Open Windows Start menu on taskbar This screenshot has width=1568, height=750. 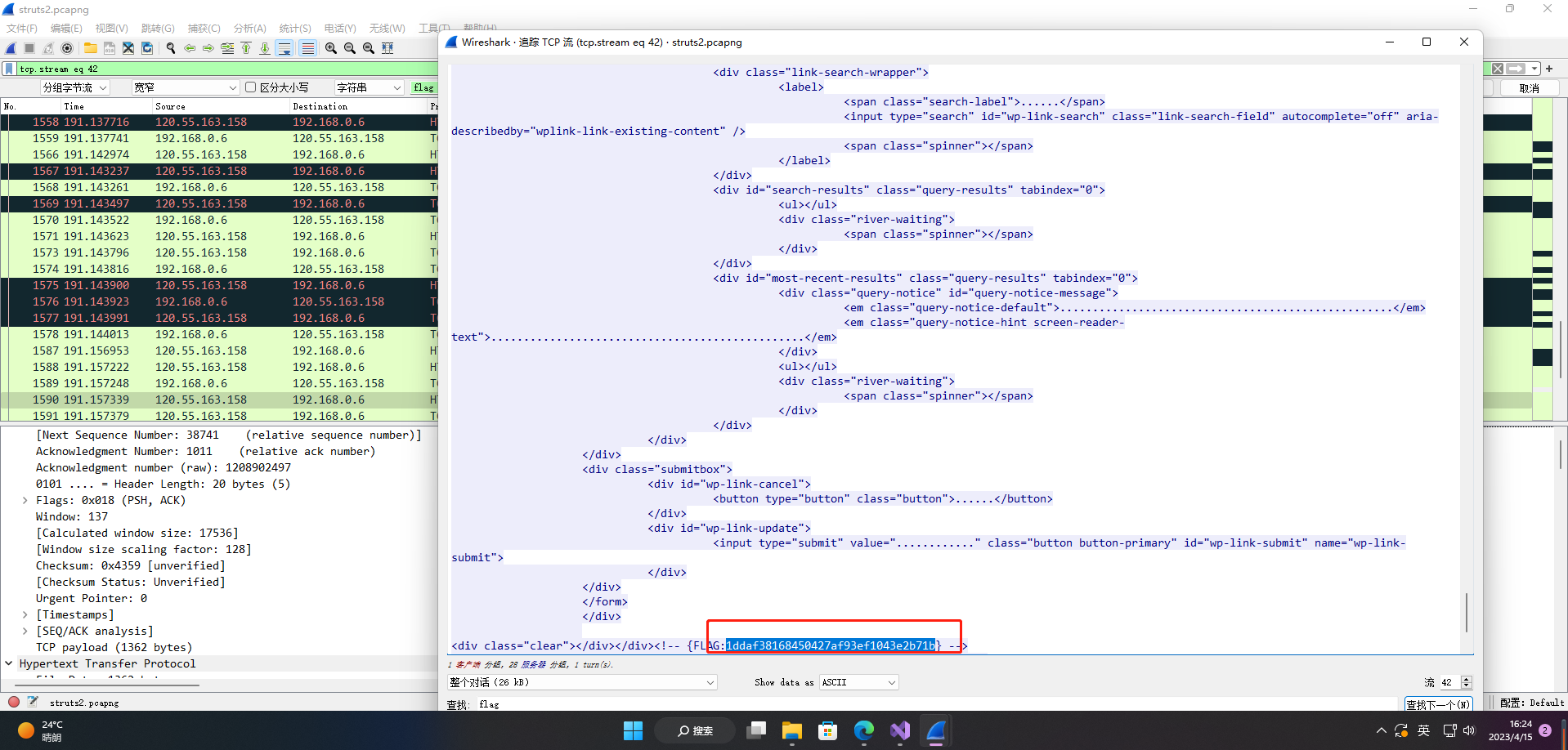(633, 730)
